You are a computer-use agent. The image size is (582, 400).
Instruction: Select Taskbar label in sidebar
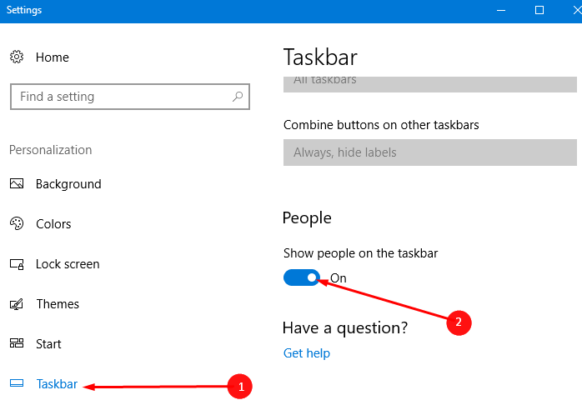(57, 384)
